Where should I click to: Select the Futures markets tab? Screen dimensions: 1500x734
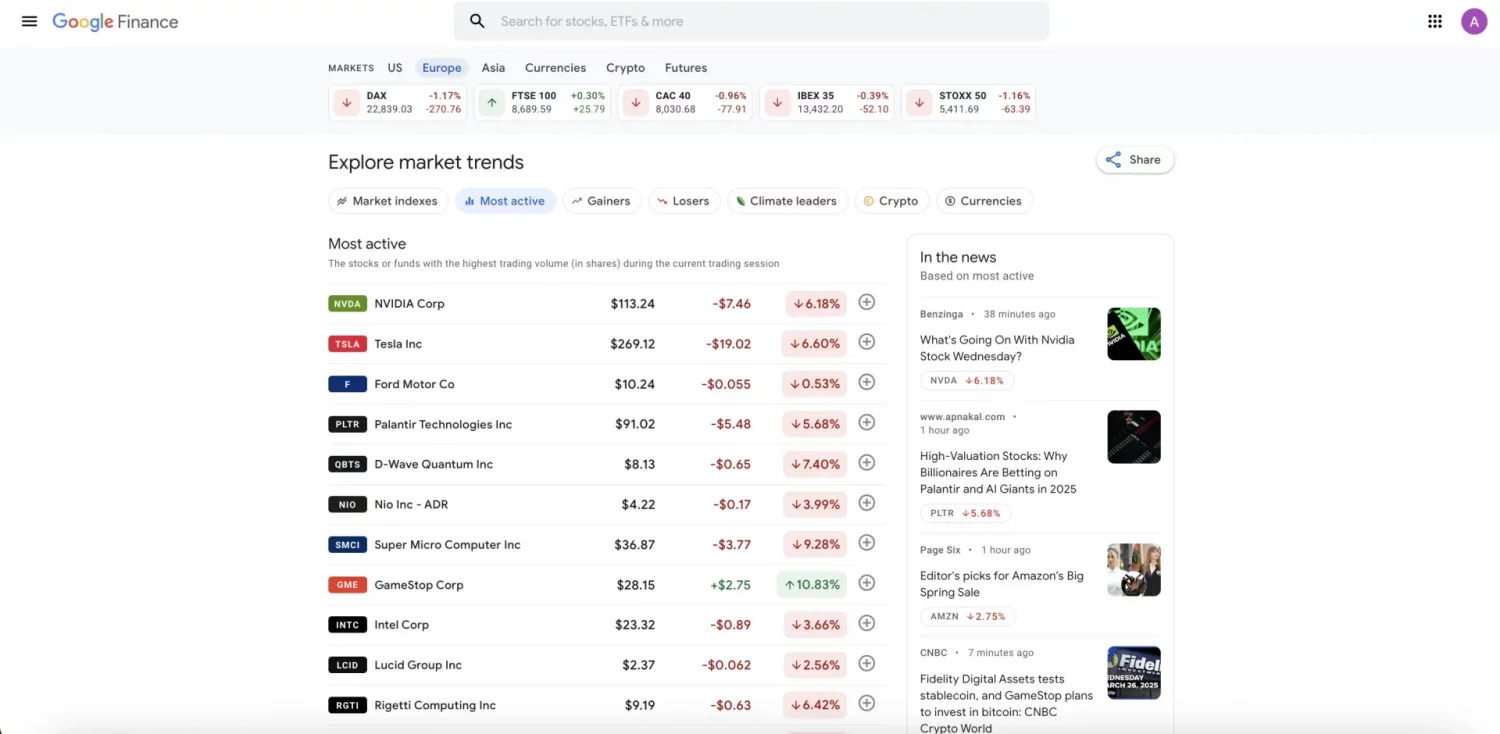686,68
